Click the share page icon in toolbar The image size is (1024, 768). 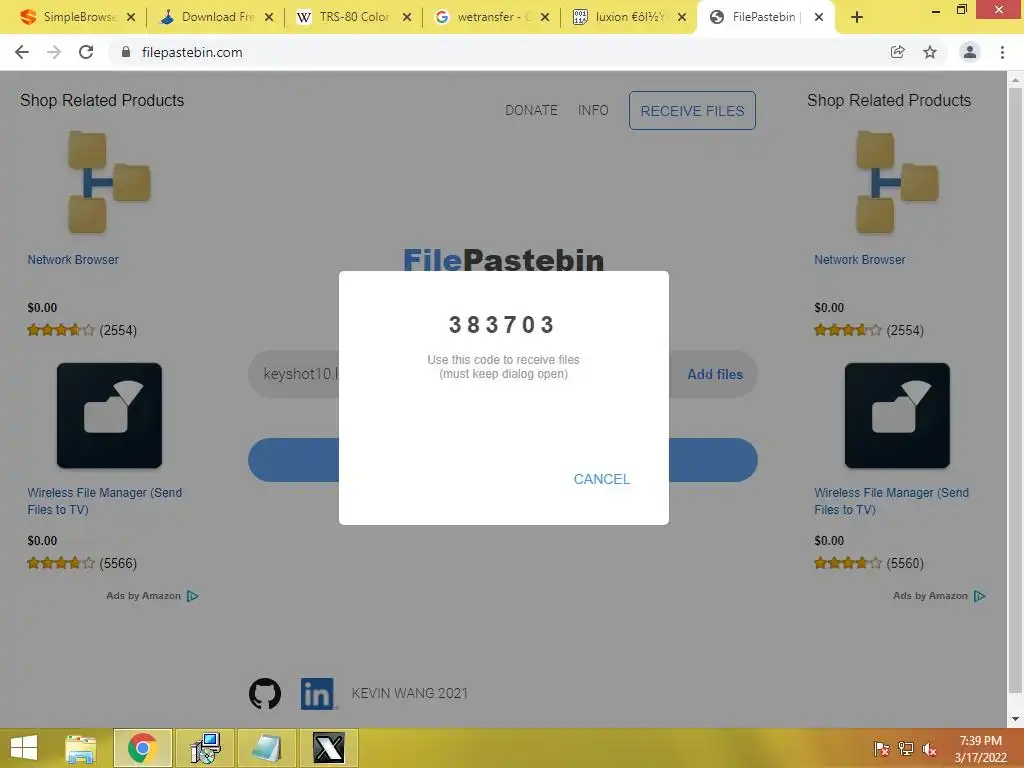897,52
